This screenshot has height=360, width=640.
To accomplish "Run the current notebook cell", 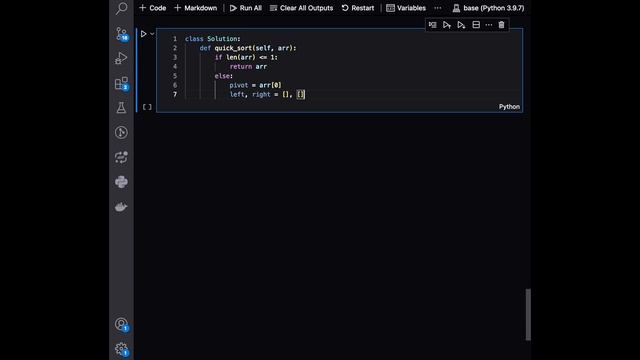I will 144,34.
